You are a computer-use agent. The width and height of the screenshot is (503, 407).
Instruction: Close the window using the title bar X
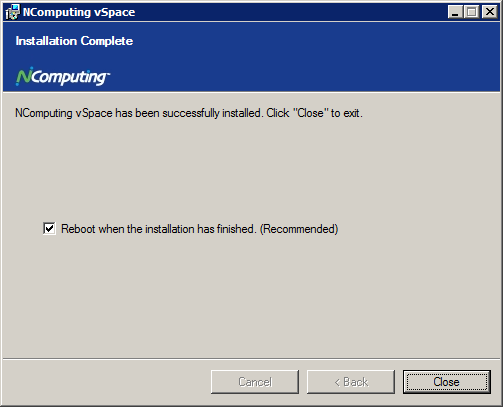click(x=490, y=12)
